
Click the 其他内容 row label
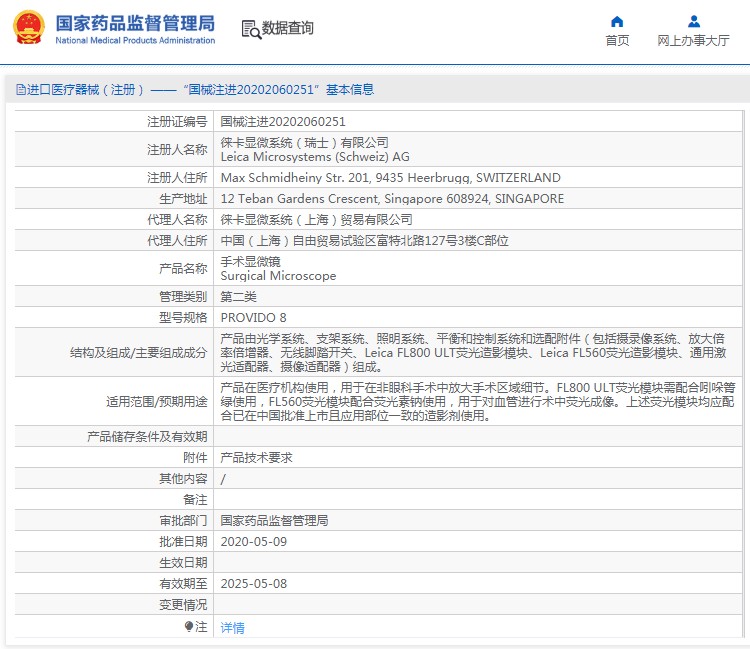(x=183, y=479)
